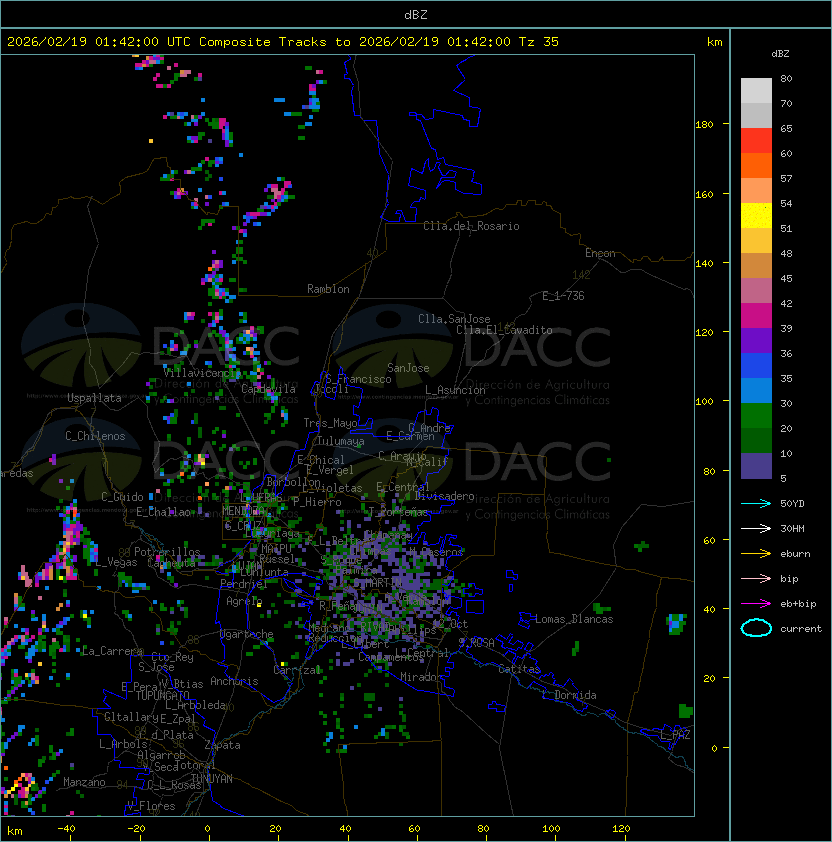Click the 'E_1-736' map label

563,296
